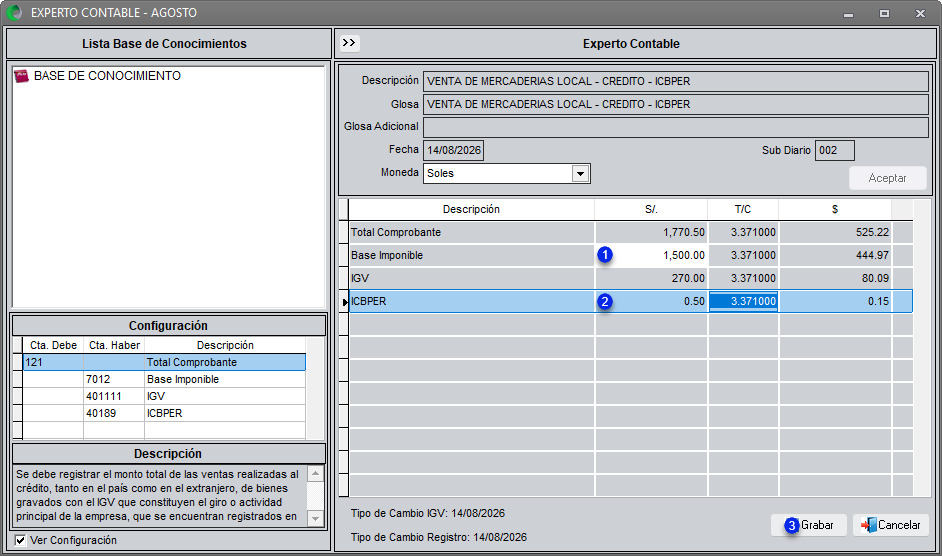The height and width of the screenshot is (556, 942).
Task: Click the Cta. Debe column header
Action: 53,345
